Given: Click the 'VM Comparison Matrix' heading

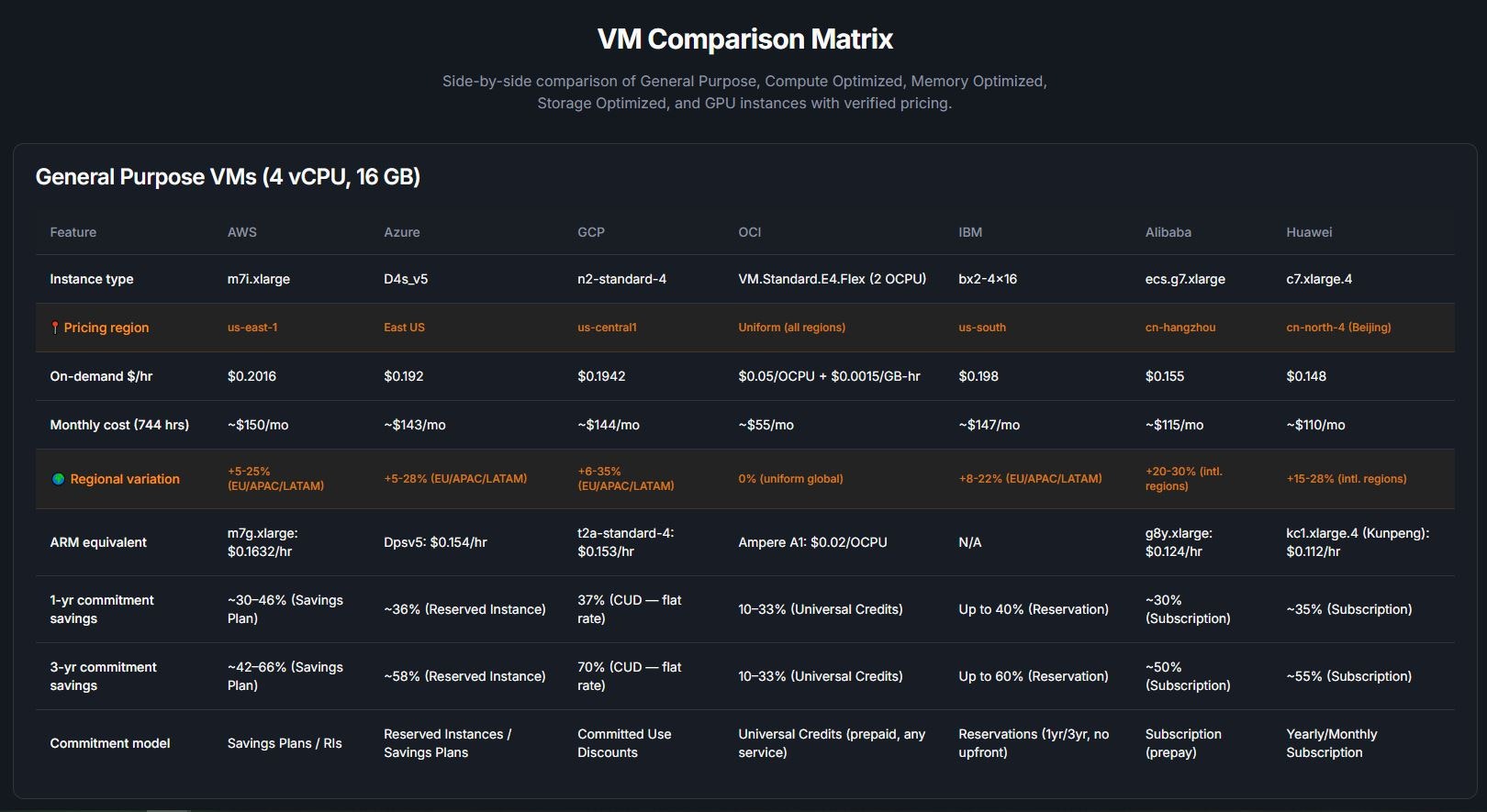Looking at the screenshot, I should 744,39.
